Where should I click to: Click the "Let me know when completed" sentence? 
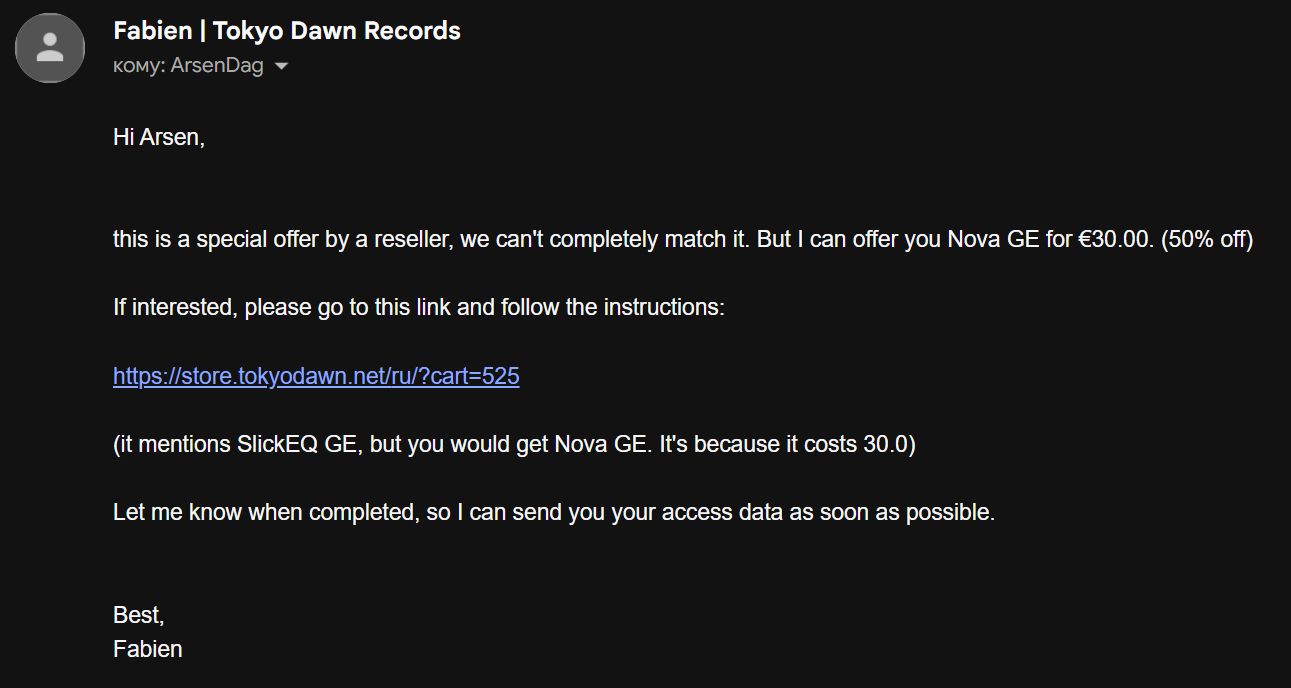pos(265,512)
